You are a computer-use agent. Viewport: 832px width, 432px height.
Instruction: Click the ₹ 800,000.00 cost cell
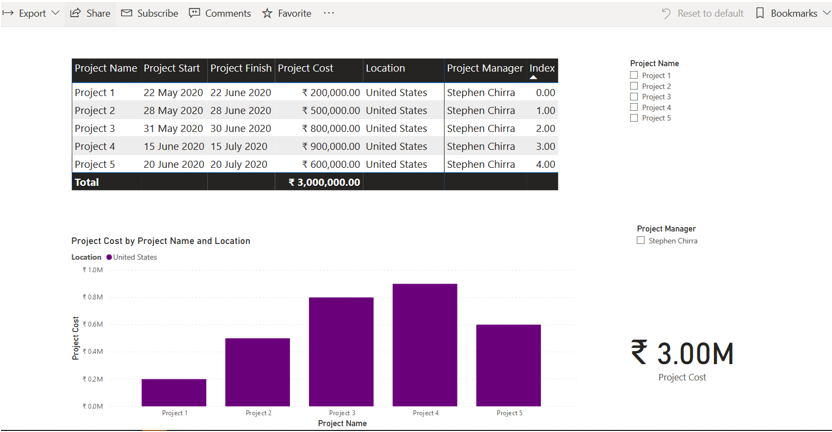pos(331,128)
